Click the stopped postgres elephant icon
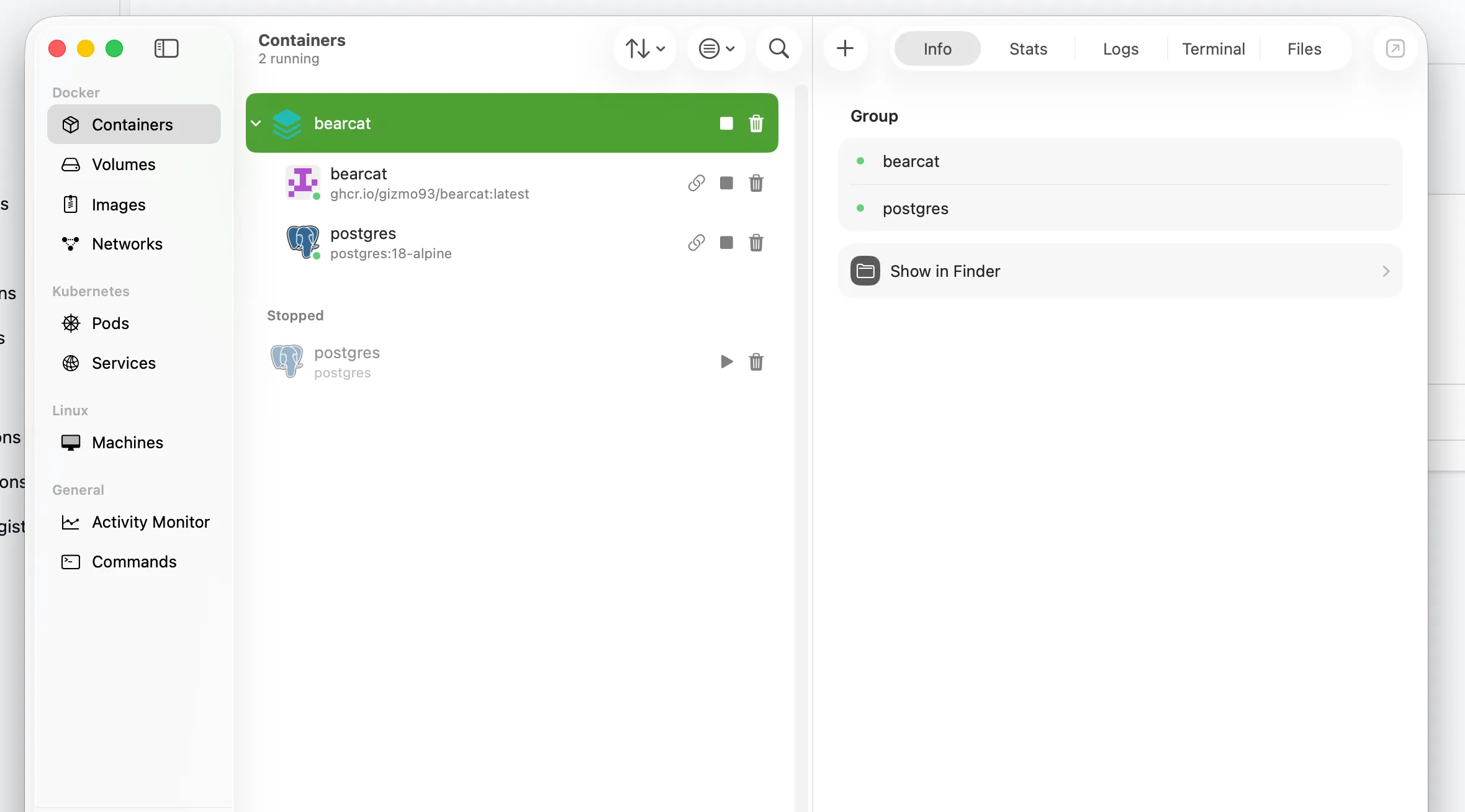Screen dimensions: 1465x812 pyautogui.click(x=287, y=361)
